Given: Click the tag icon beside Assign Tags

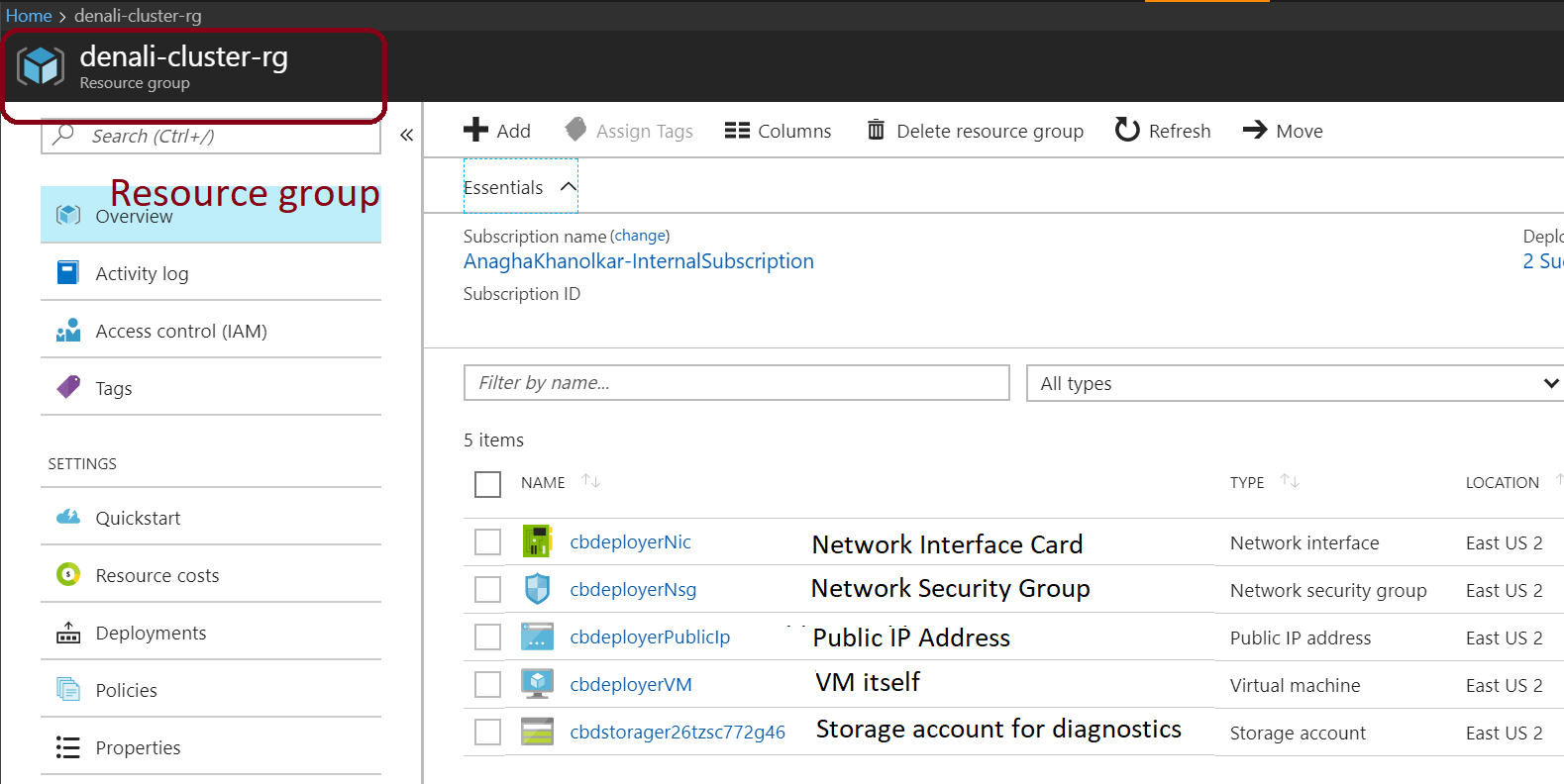Looking at the screenshot, I should click(575, 129).
